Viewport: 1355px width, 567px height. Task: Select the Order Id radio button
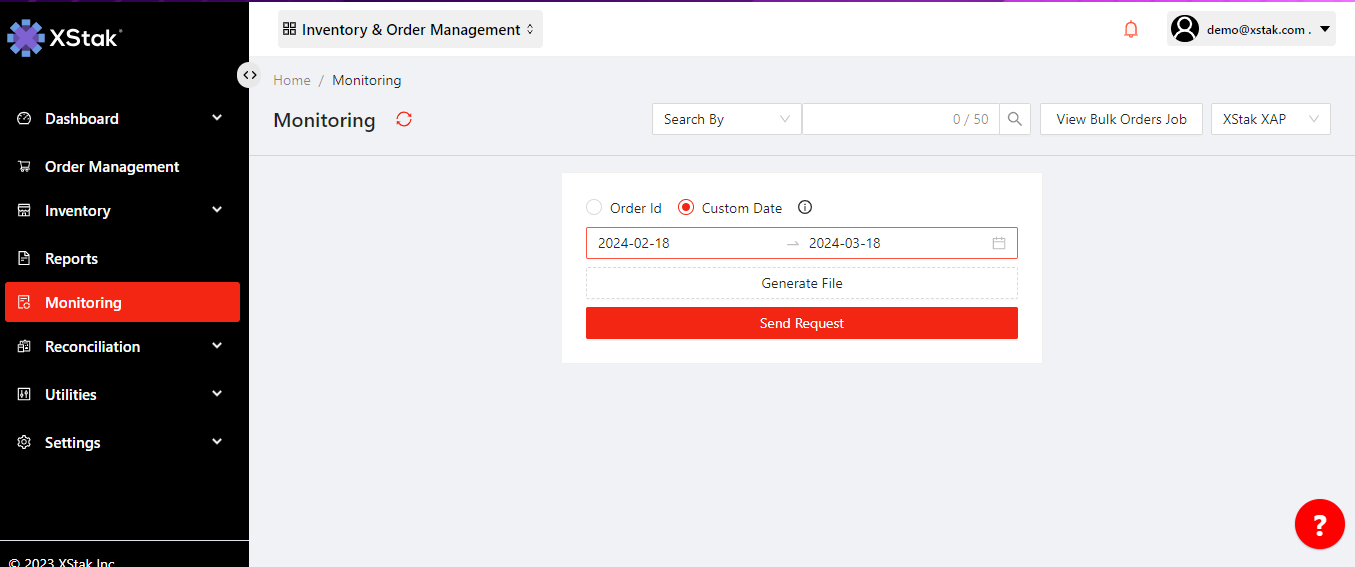(594, 208)
